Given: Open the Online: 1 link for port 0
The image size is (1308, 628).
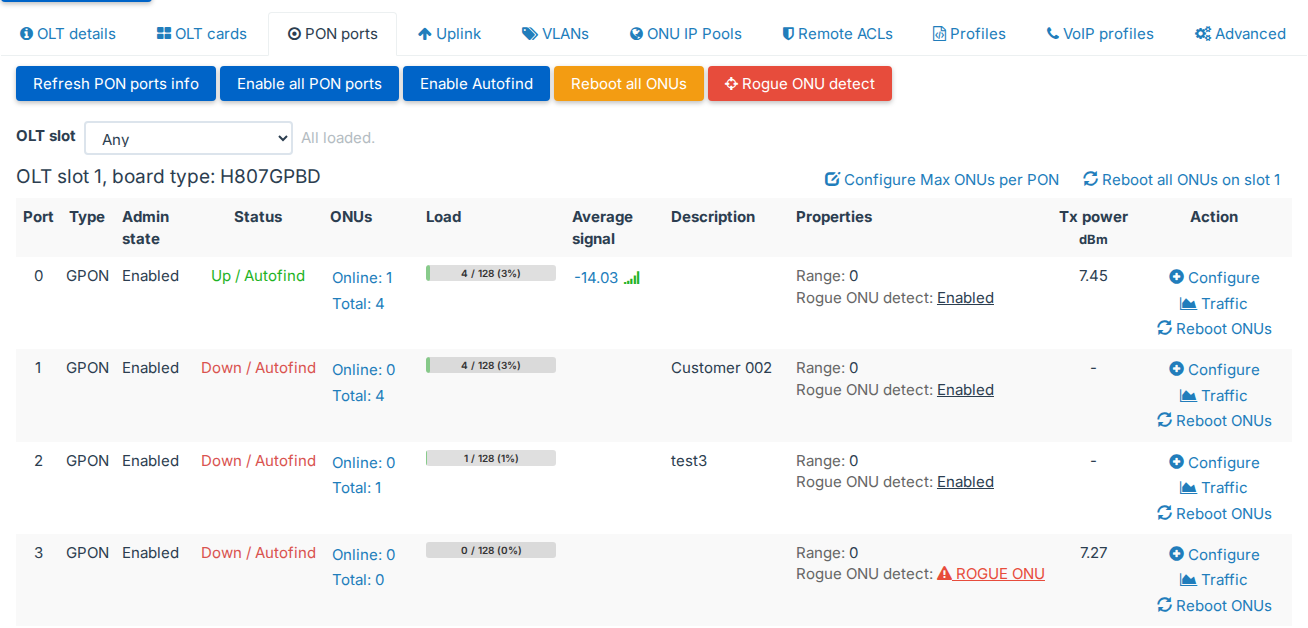Looking at the screenshot, I should click(x=362, y=278).
